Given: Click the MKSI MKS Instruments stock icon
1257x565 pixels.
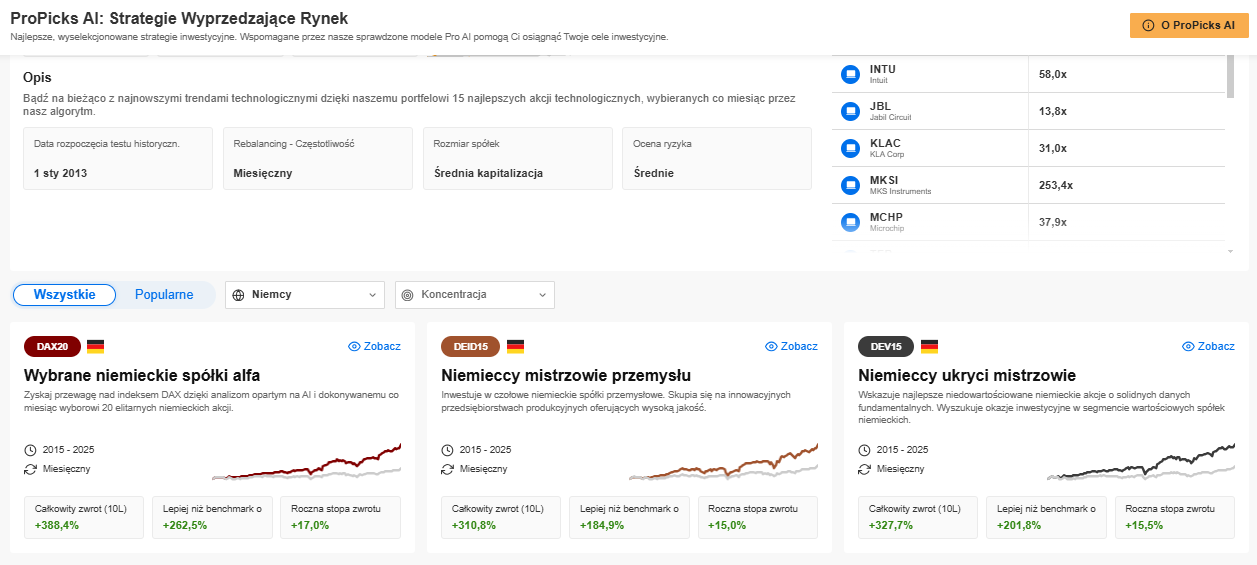Looking at the screenshot, I should point(851,185).
